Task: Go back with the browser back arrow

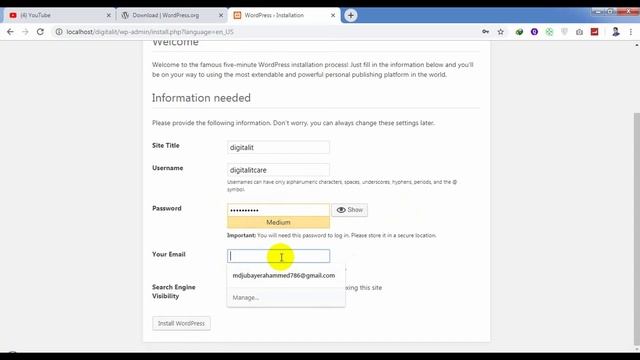Action: tap(10, 32)
